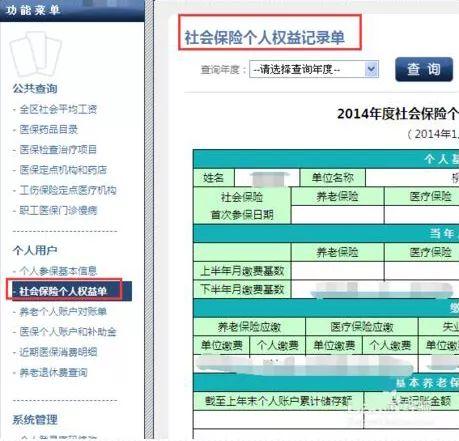
Task: Open 医保药品目录 menu item
Action: click(48, 129)
